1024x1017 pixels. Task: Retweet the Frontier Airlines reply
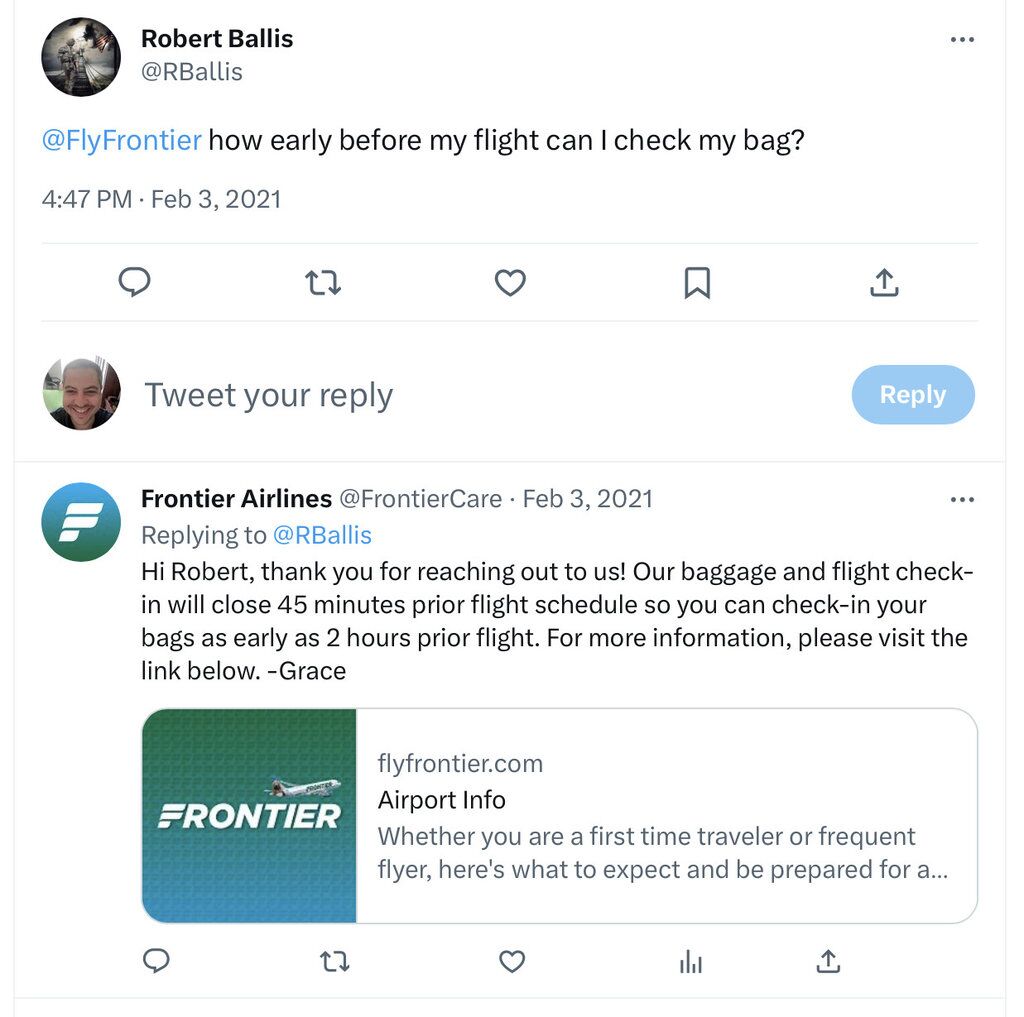pos(334,962)
